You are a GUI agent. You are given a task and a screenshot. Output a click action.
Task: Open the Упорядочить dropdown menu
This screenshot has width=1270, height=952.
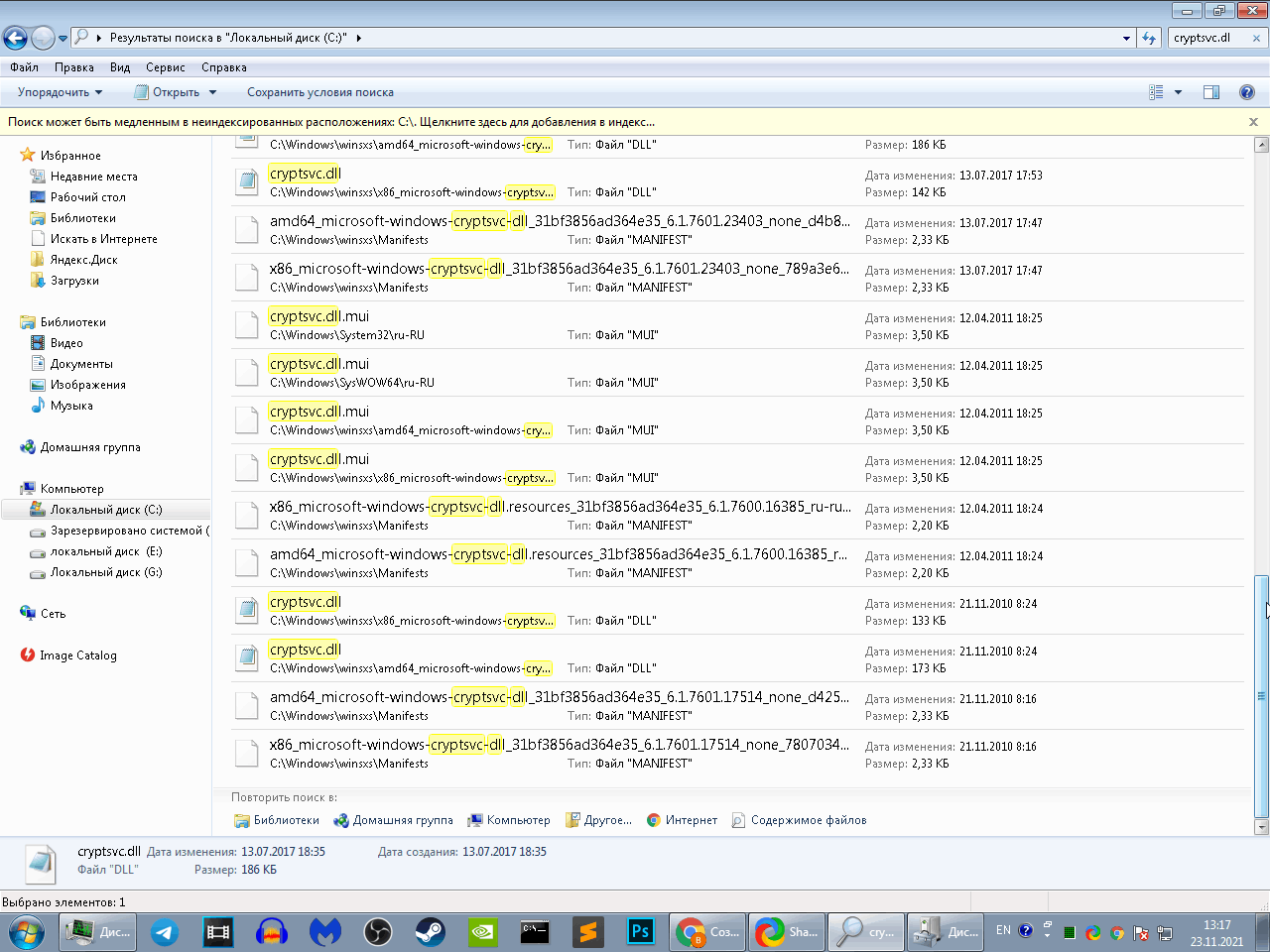[60, 92]
